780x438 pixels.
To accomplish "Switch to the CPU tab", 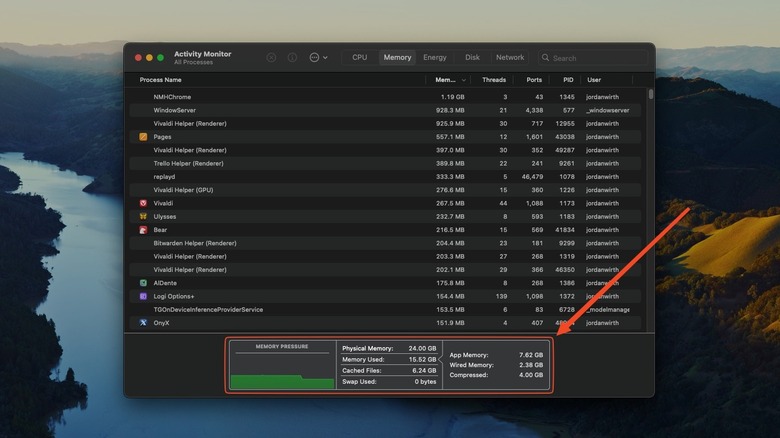I will pos(359,58).
